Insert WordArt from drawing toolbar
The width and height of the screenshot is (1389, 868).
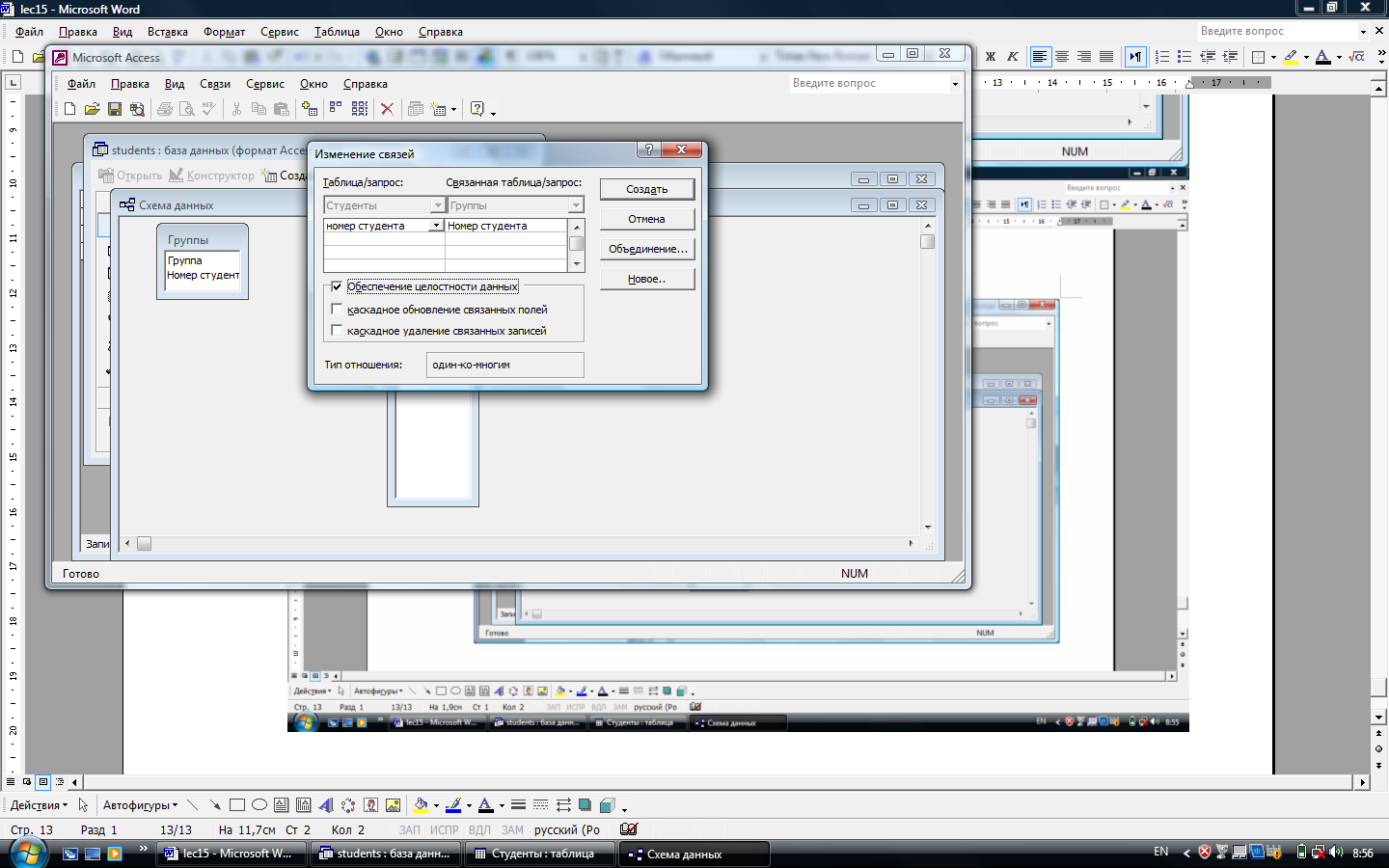326,805
